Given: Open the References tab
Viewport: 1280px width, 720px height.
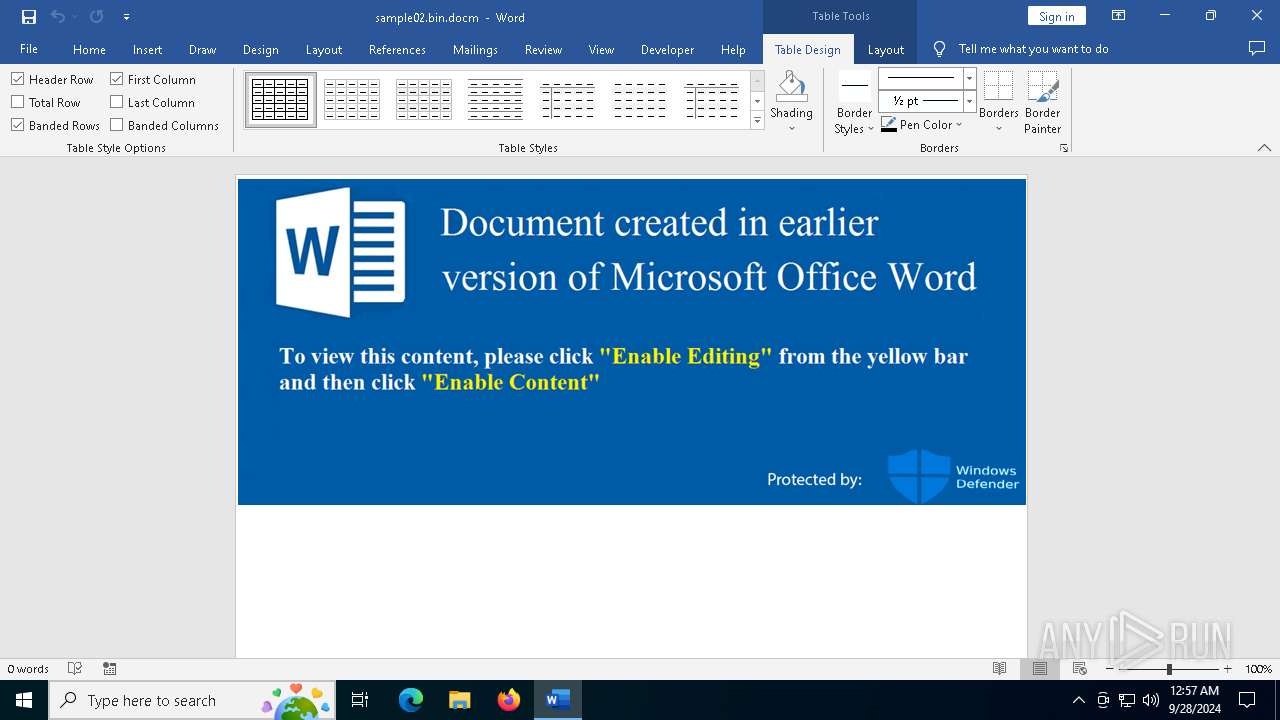Looking at the screenshot, I should pyautogui.click(x=397, y=49).
